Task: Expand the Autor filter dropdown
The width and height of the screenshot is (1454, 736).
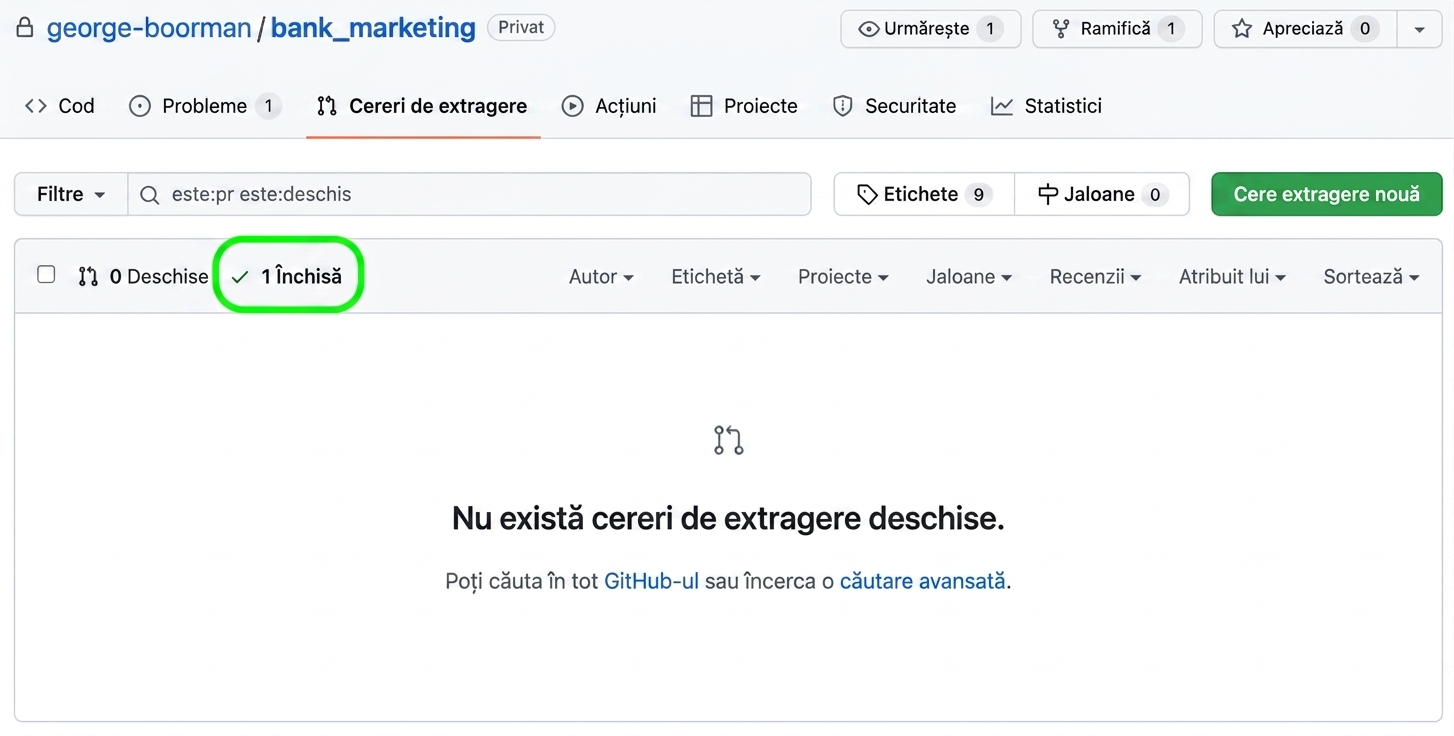Action: pyautogui.click(x=601, y=277)
